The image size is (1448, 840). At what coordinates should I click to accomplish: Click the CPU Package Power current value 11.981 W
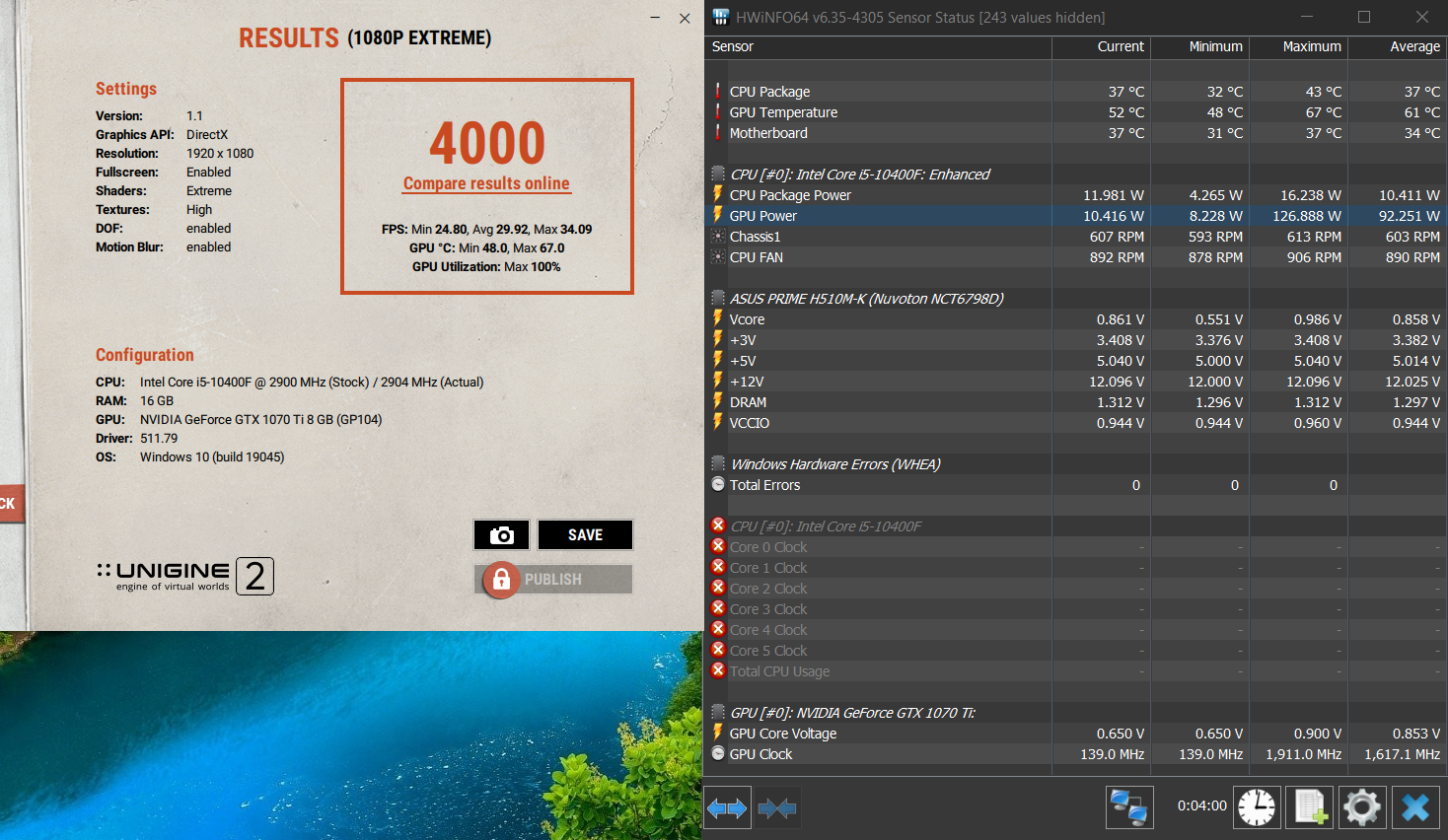pos(1114,195)
